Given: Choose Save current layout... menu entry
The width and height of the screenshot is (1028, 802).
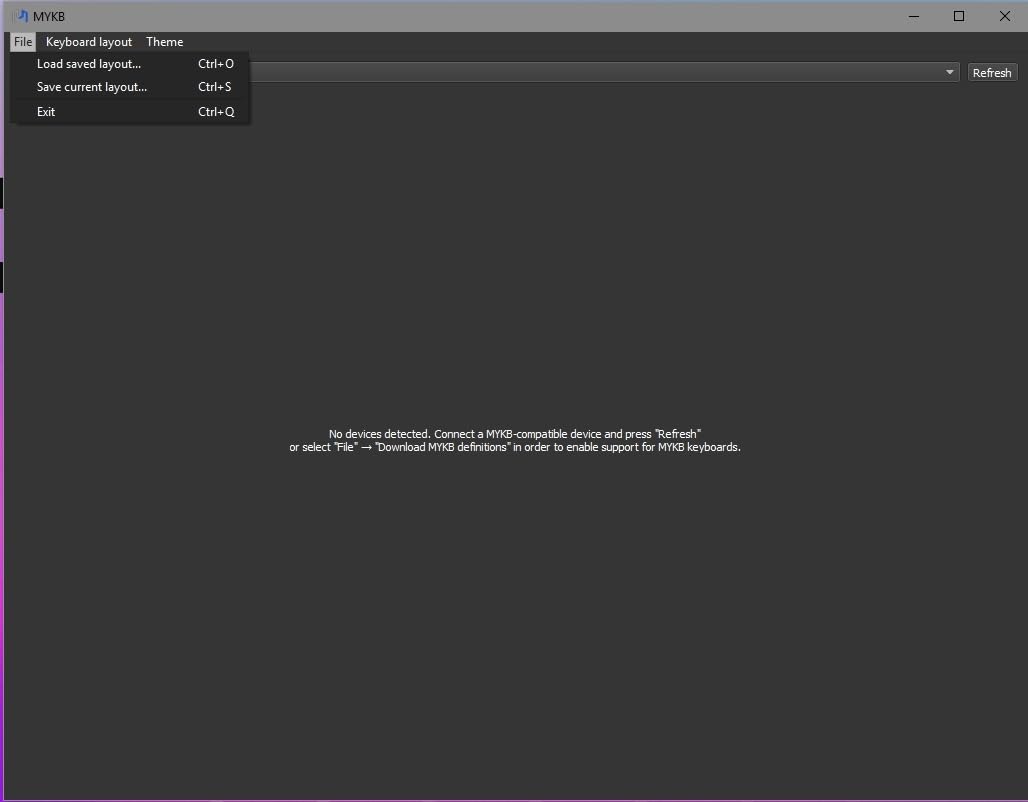Looking at the screenshot, I should click(x=130, y=87).
